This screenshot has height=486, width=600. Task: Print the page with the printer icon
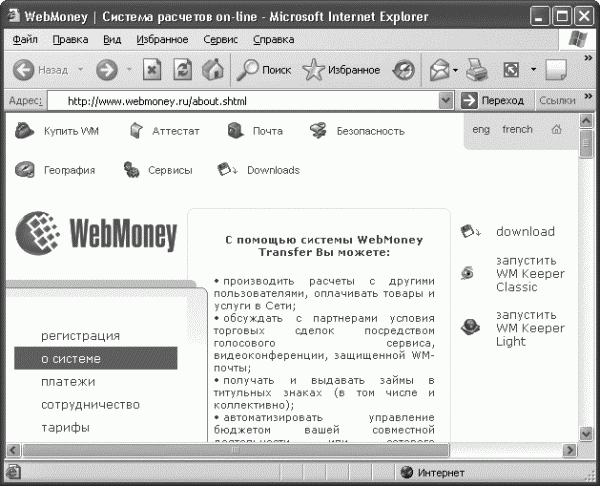(476, 70)
